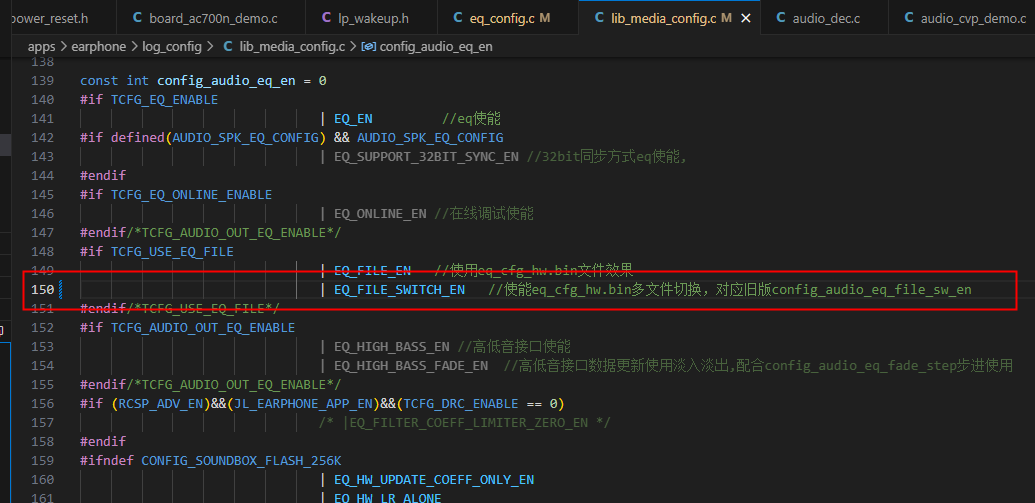Click the C file icon on eq_config.c tab
This screenshot has height=503, width=1035.
[457, 18]
